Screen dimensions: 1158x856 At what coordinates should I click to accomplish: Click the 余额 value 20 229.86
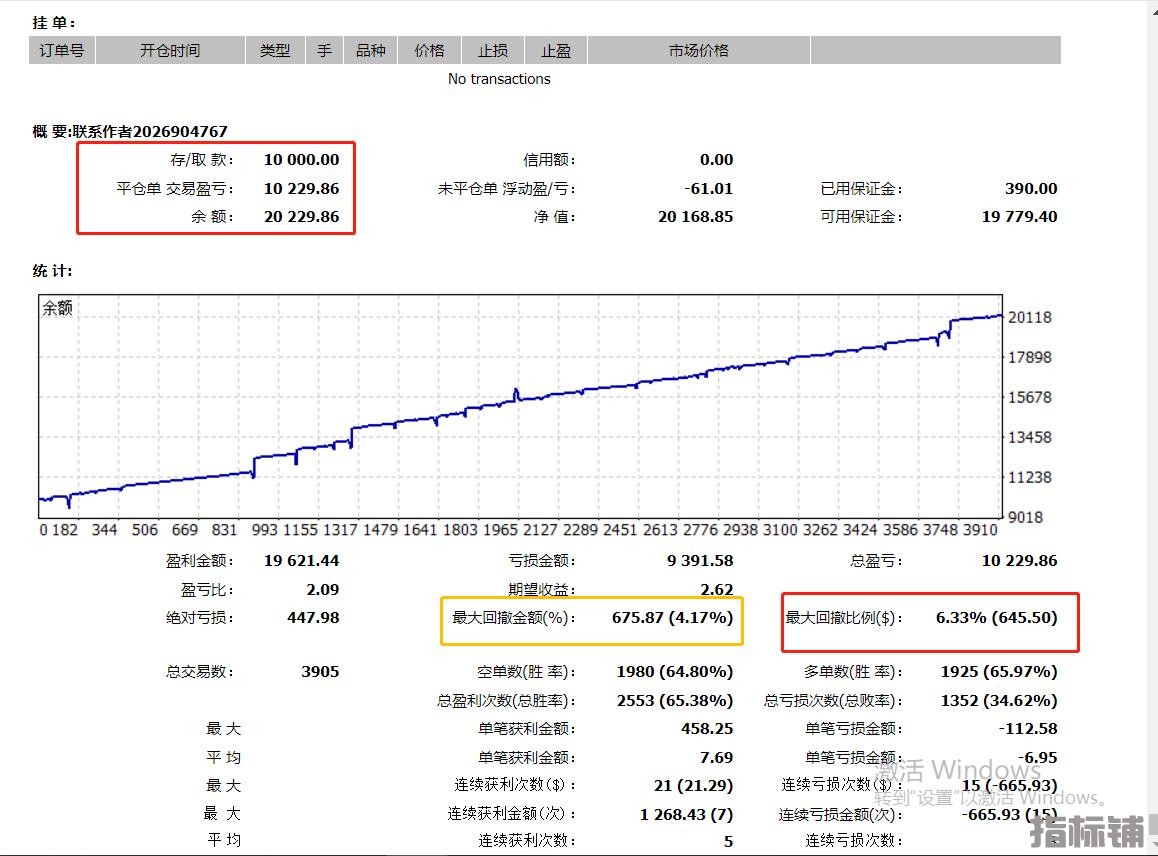coord(301,216)
